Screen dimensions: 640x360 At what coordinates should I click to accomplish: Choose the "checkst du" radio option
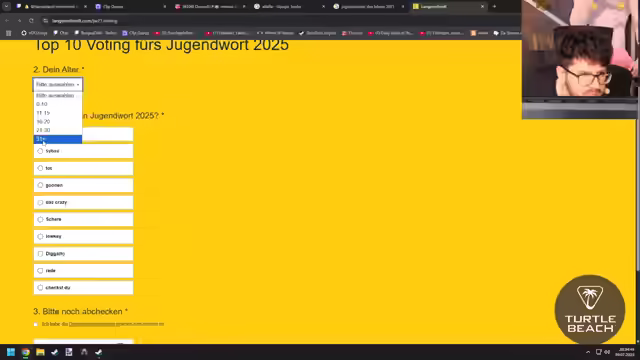(x=83, y=288)
